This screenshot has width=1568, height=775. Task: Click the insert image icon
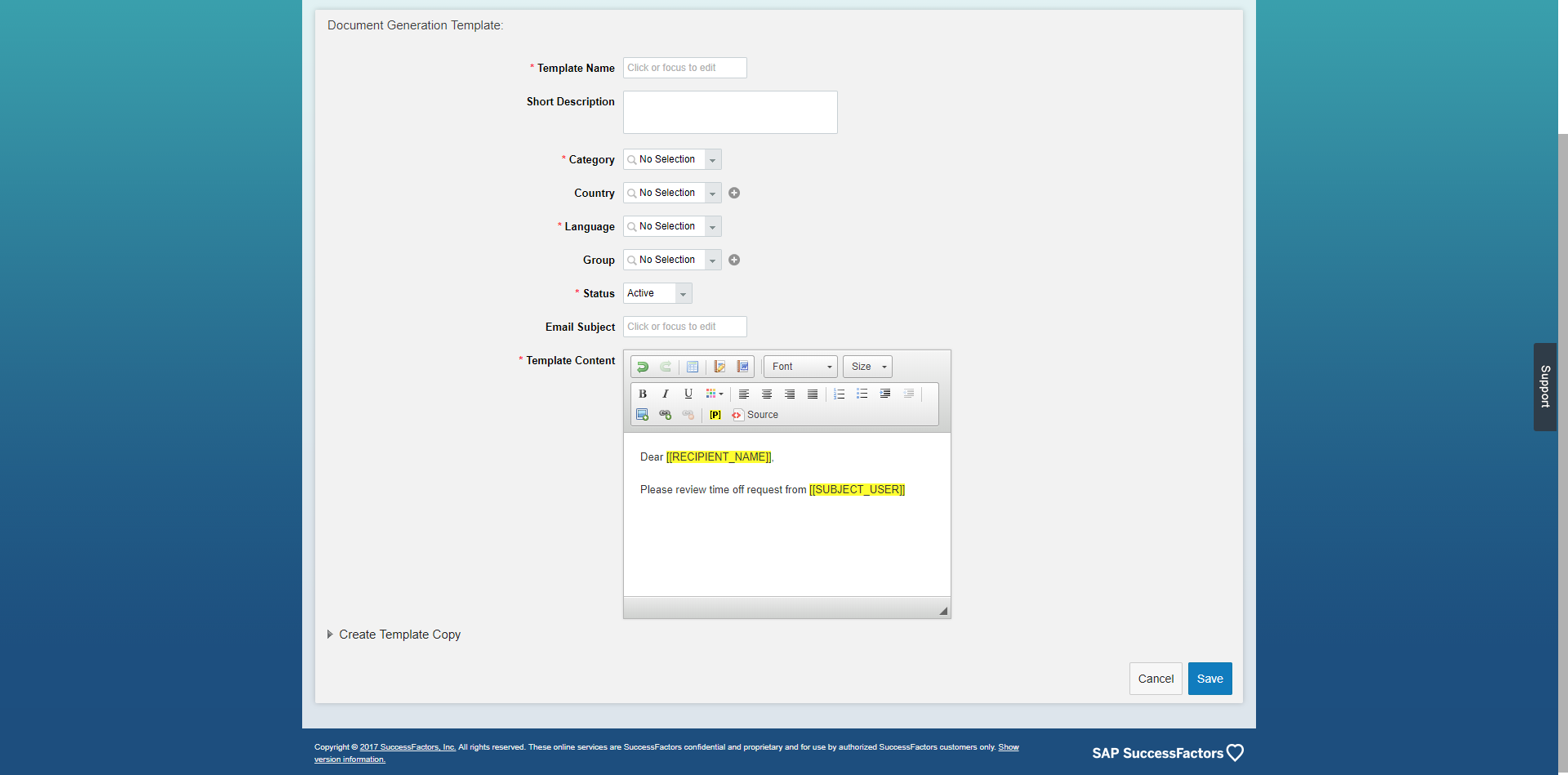(643, 415)
